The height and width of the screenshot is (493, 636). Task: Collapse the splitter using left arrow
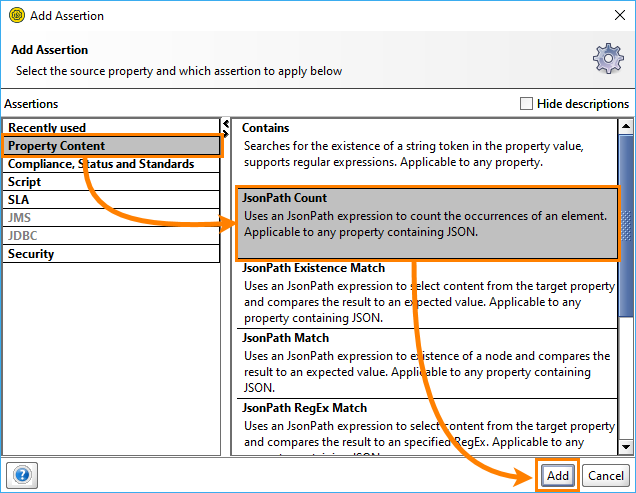226,123
